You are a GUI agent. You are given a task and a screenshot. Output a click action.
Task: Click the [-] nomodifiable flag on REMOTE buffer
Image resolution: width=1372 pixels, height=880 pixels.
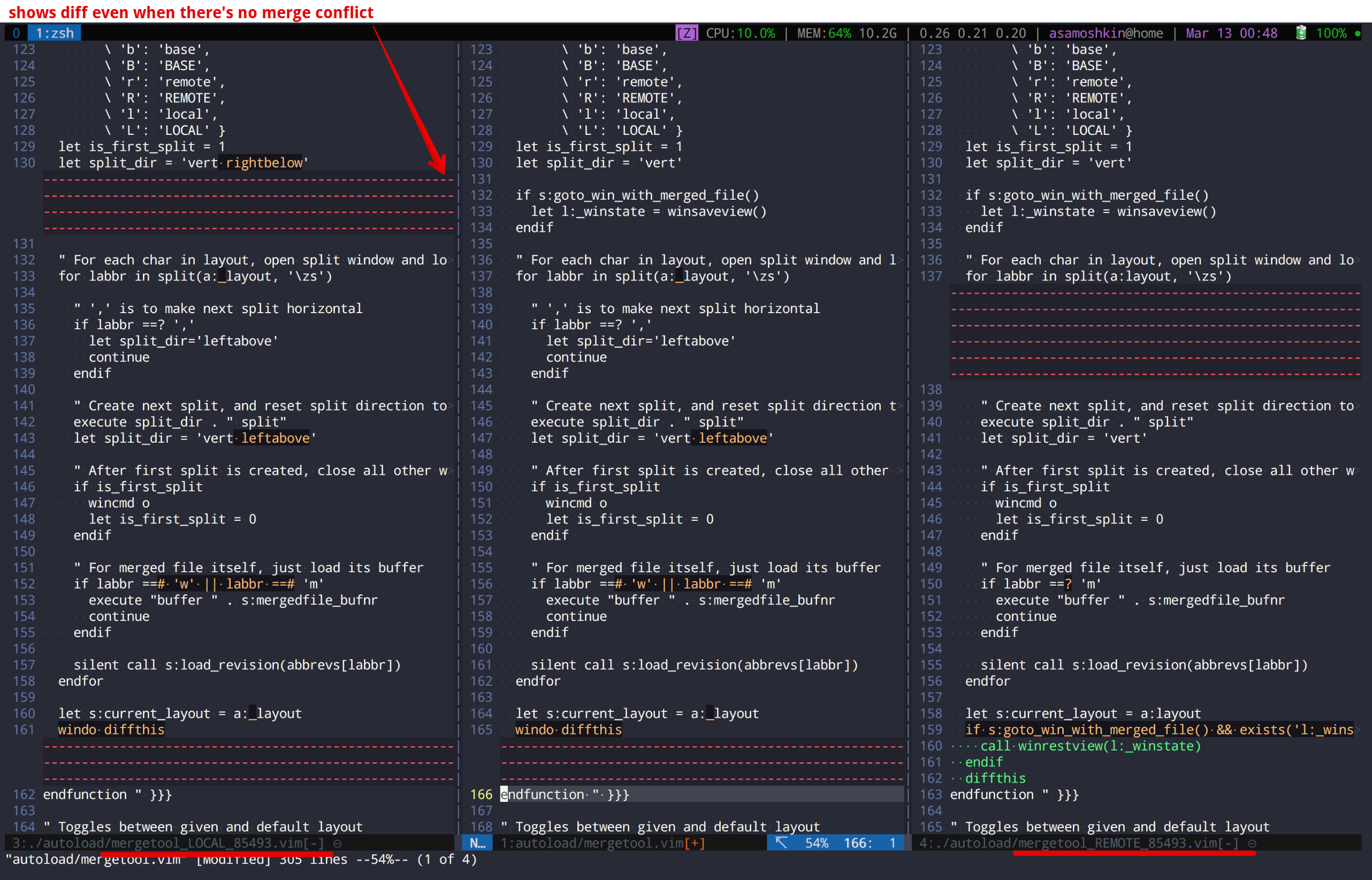pos(1228,843)
